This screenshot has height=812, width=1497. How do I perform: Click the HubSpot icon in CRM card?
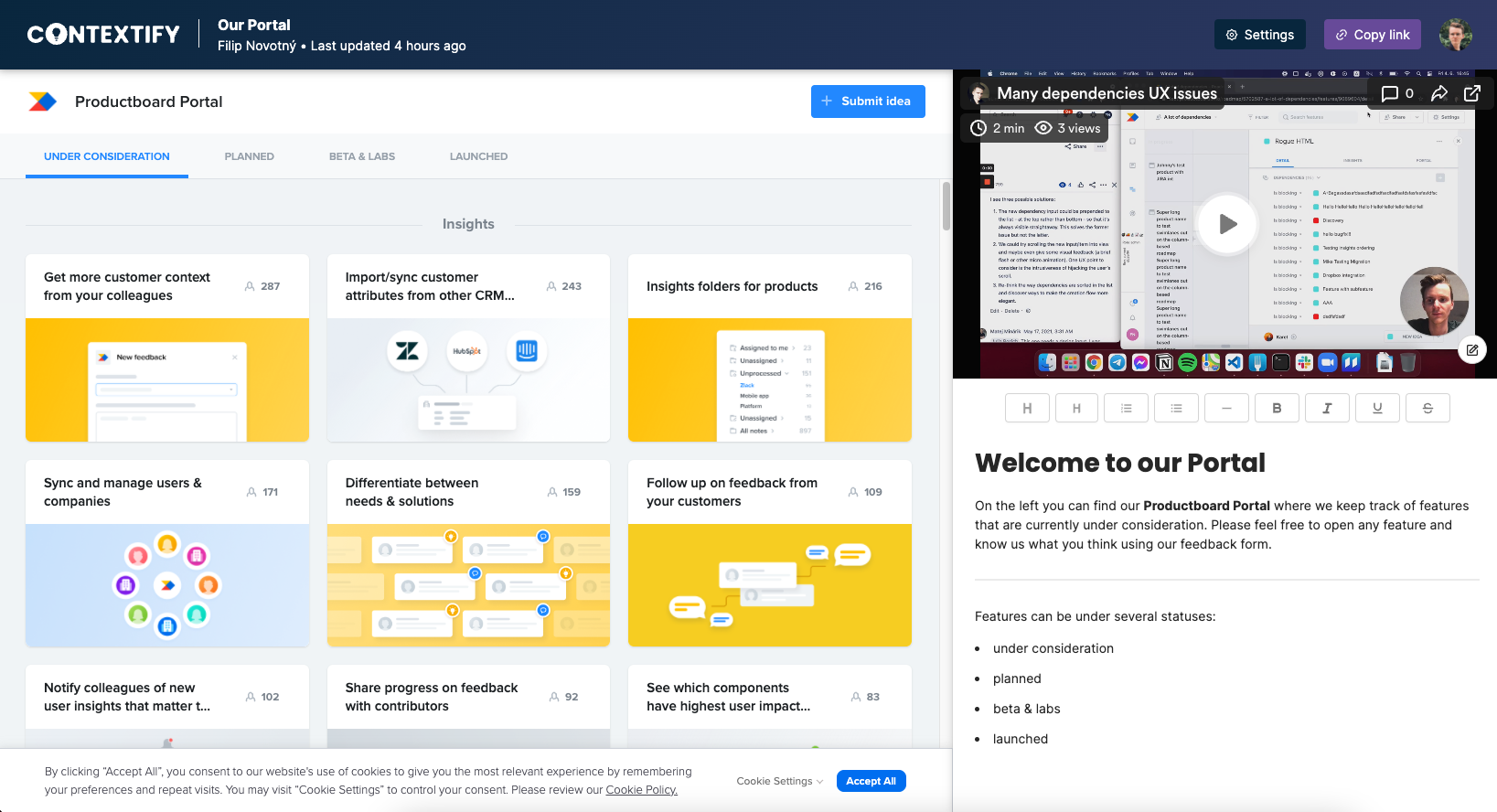click(466, 351)
